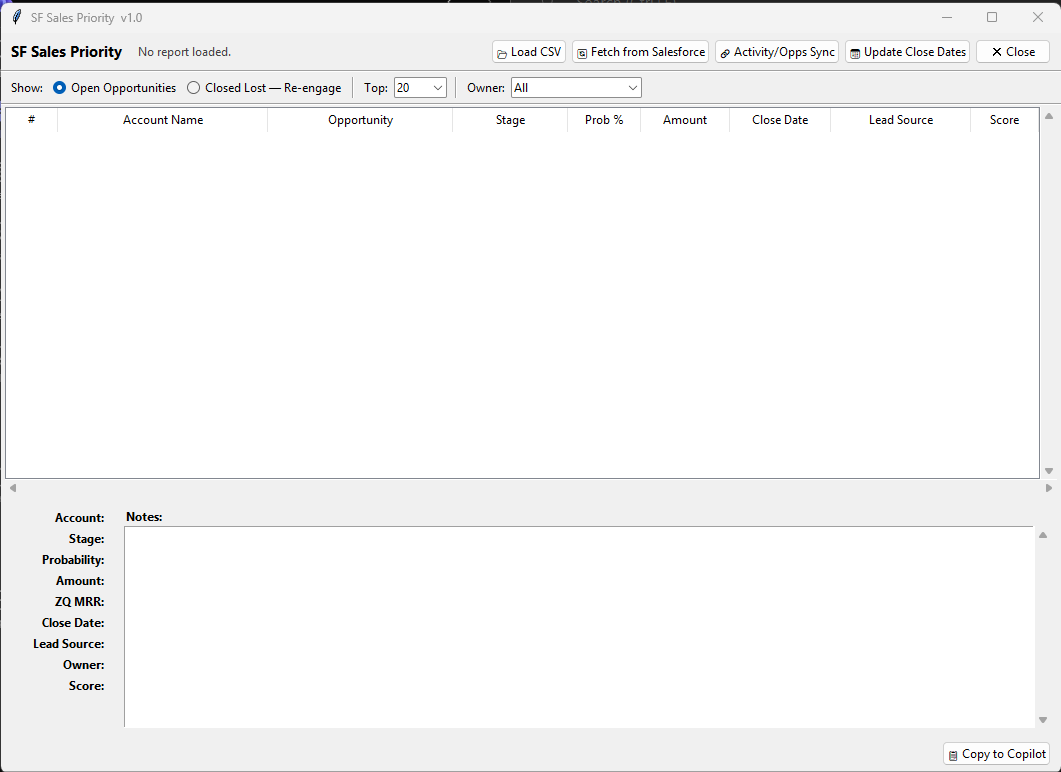Click the Activity/Opps Sync button
This screenshot has height=772, width=1061.
coord(777,51)
